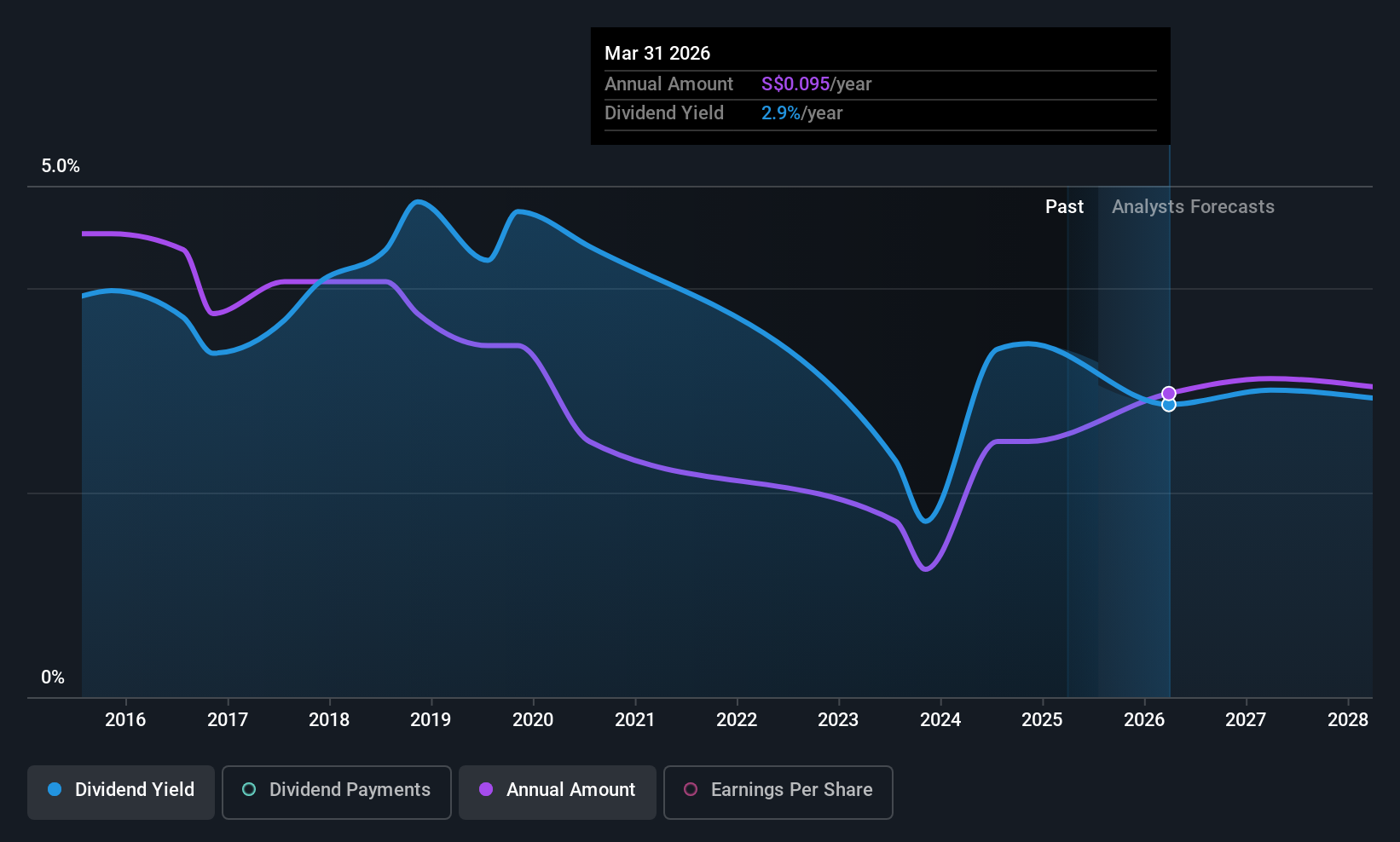Screen dimensions: 1400x842
Task: Click the Past region label
Action: (1064, 207)
